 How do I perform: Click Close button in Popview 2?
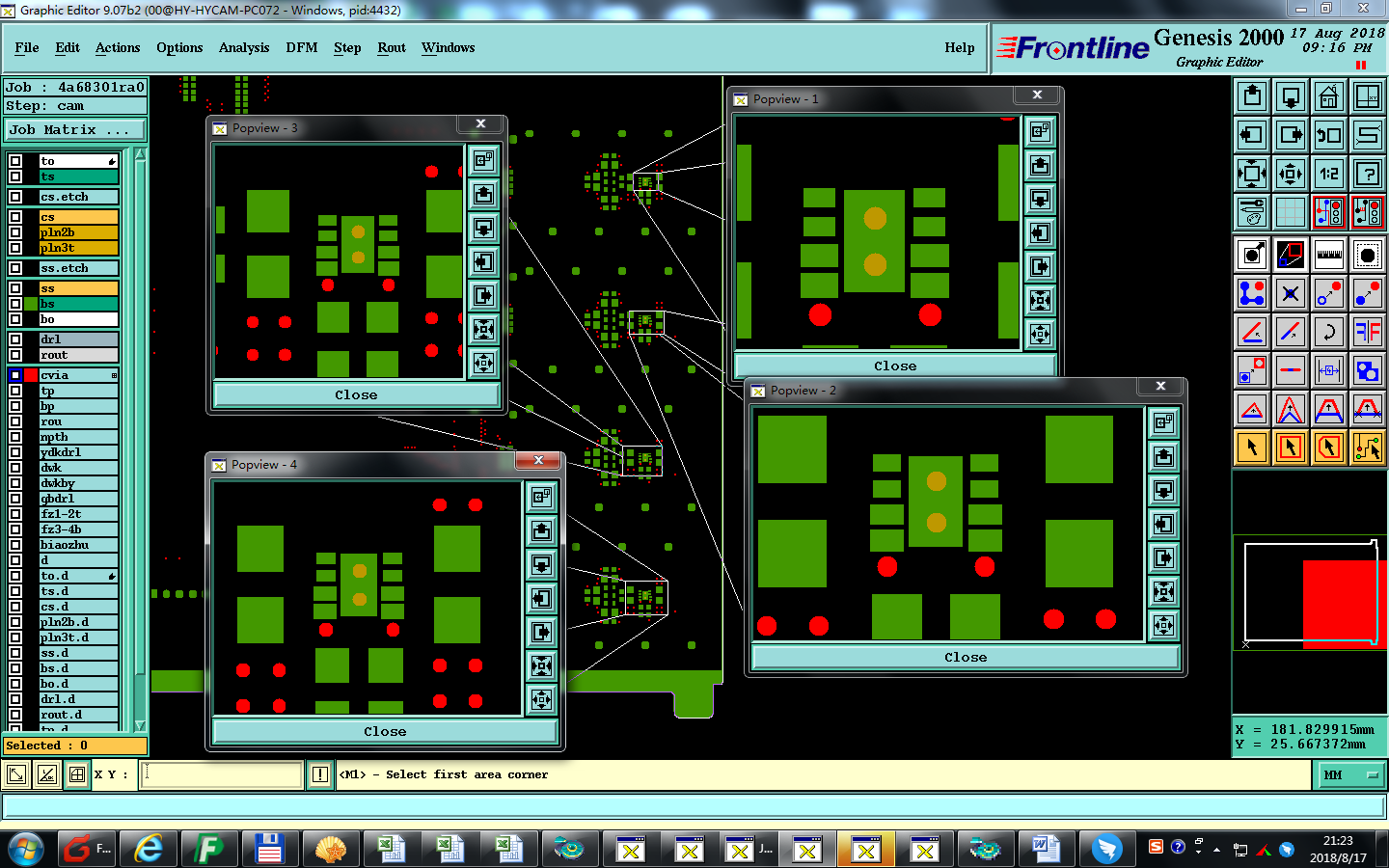point(966,657)
